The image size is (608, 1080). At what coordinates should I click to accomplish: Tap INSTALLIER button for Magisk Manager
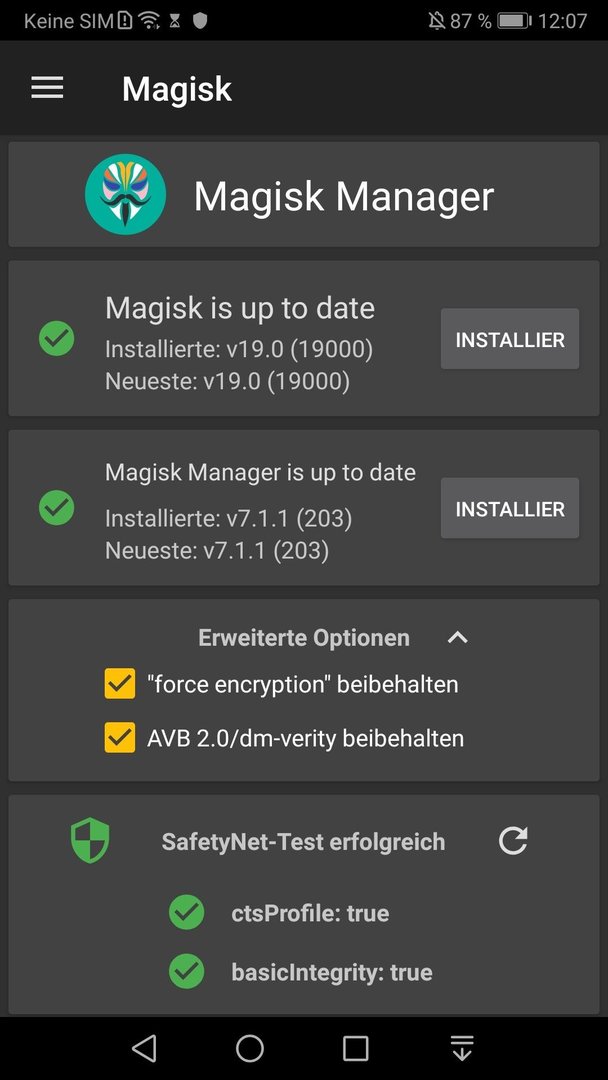click(x=510, y=508)
